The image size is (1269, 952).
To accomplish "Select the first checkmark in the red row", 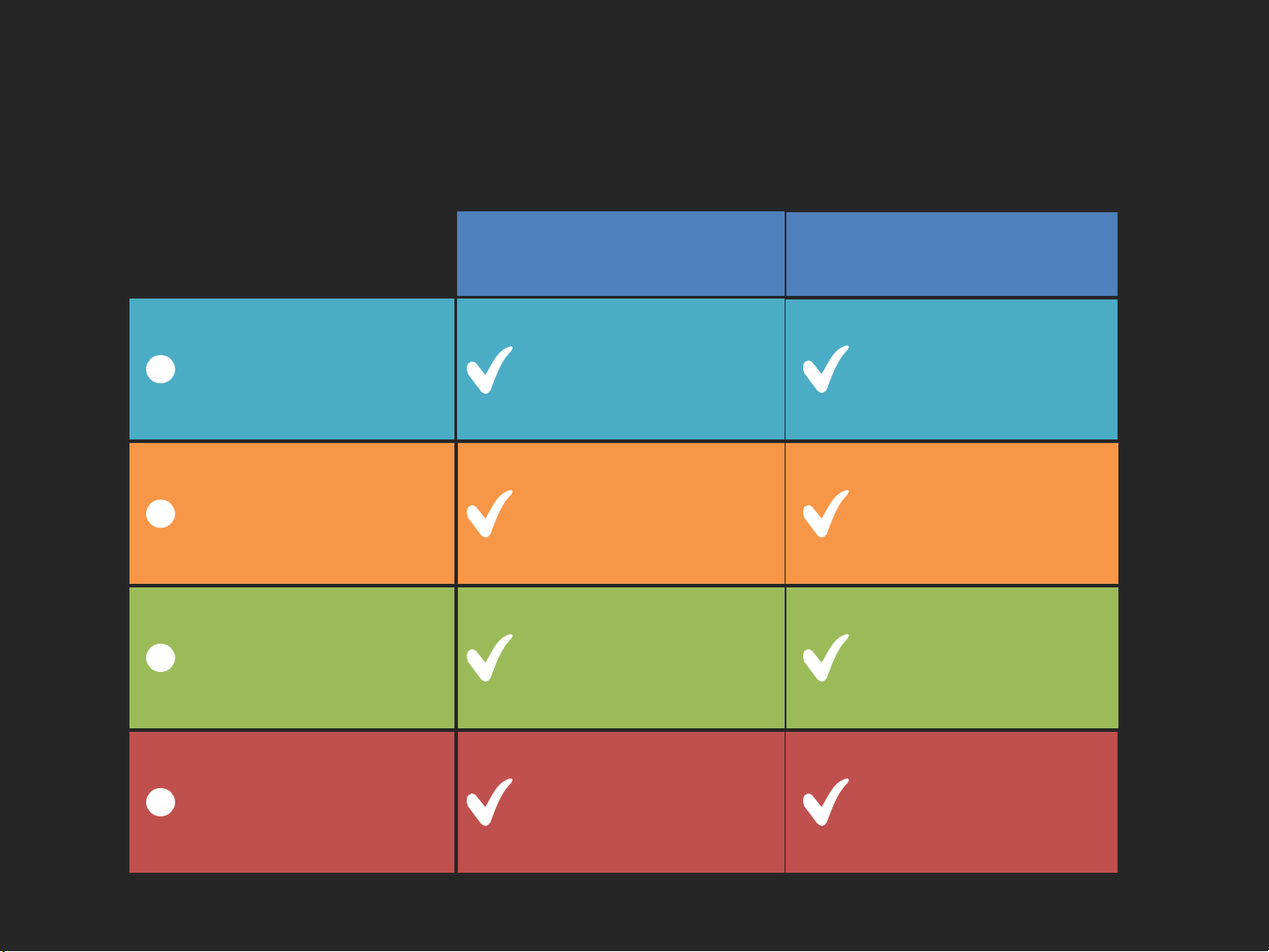I will pos(489,802).
